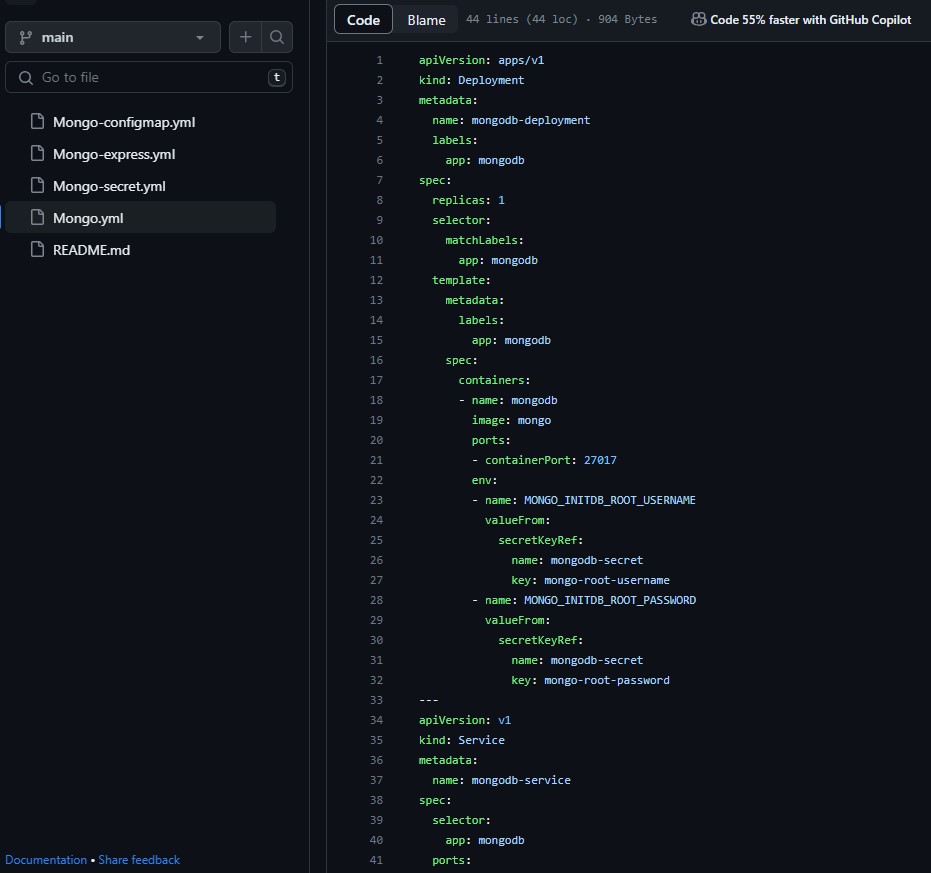
Task: Open Mongo-configmap.yml in file tree
Action: point(124,122)
